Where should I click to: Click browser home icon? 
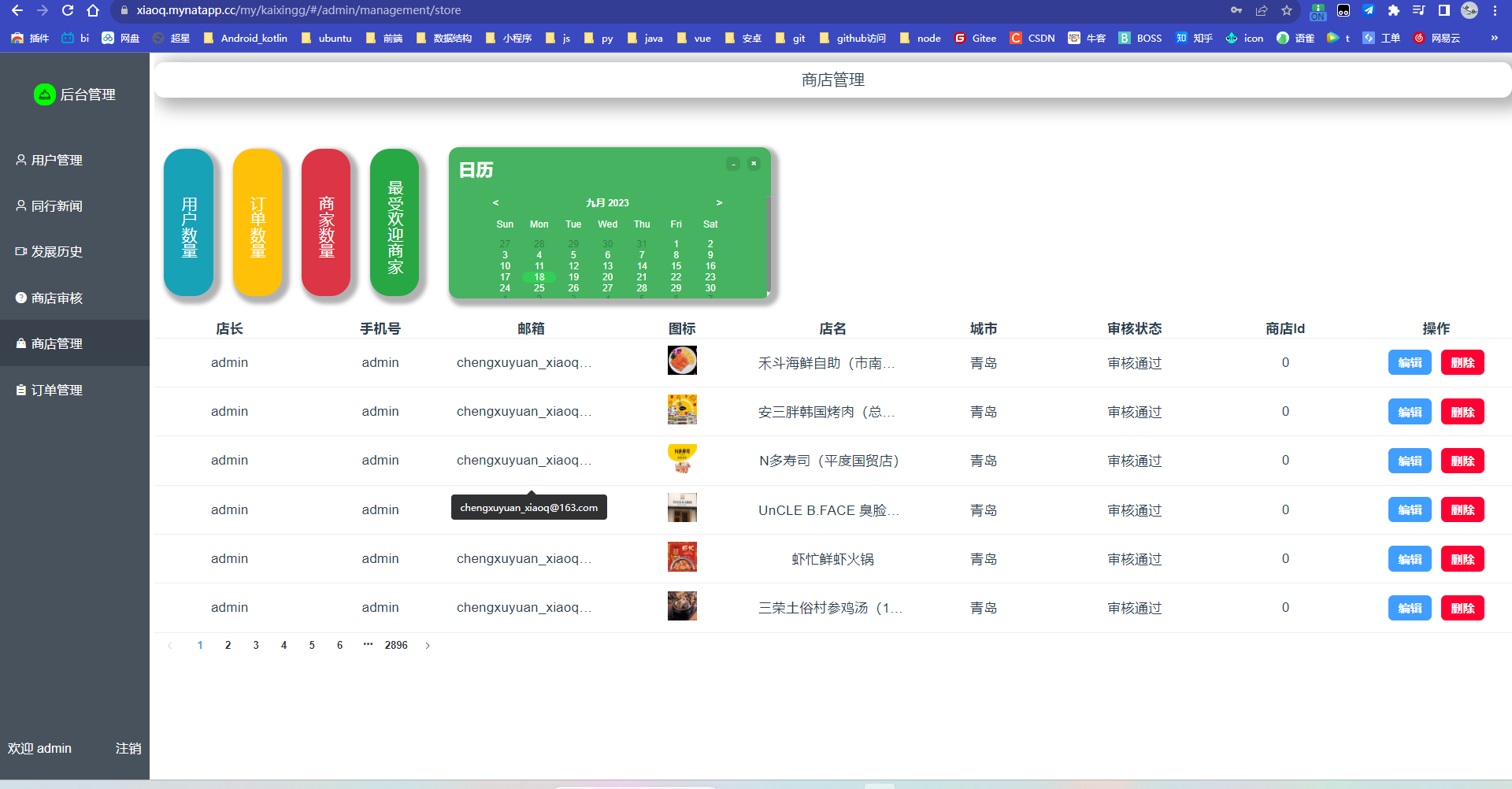click(93, 10)
